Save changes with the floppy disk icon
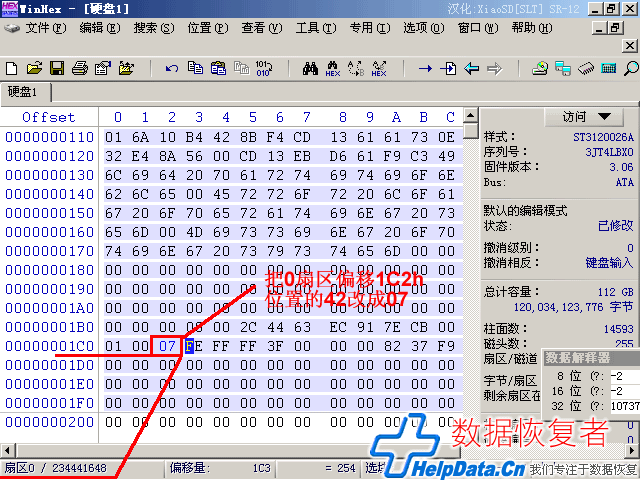This screenshot has width=640, height=480. click(x=57, y=68)
